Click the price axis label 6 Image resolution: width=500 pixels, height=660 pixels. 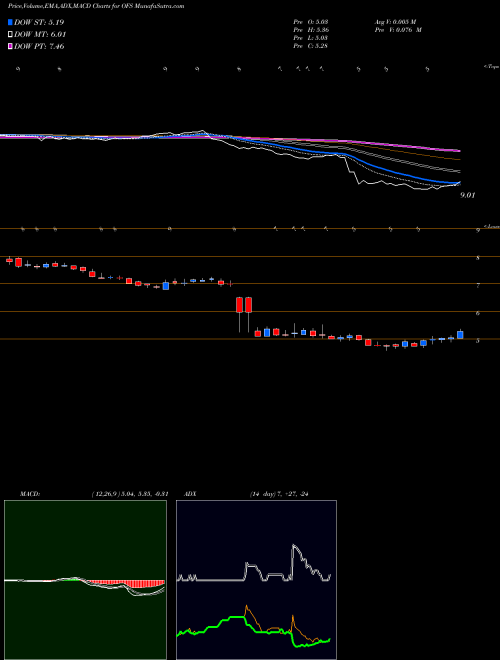(x=478, y=314)
